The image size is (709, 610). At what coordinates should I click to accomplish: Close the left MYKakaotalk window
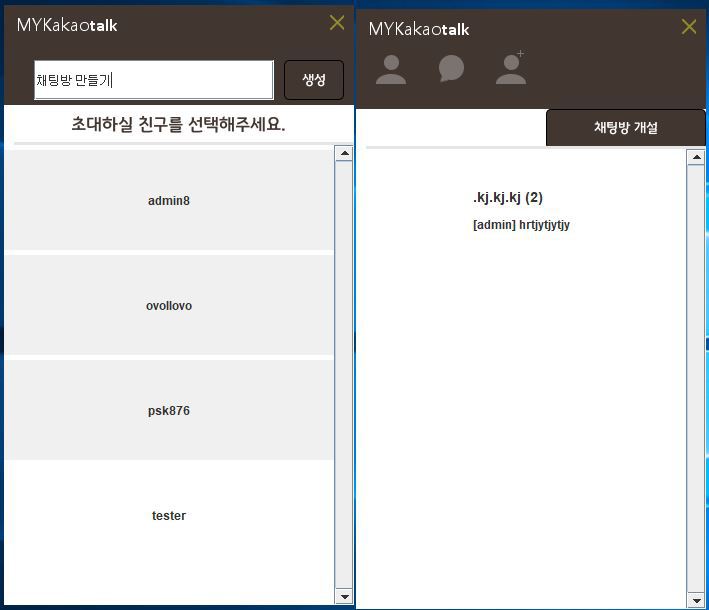337,22
